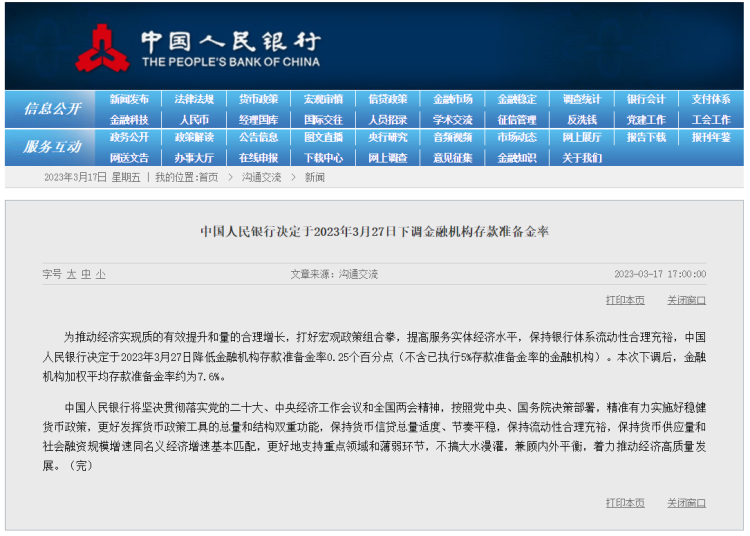Go to 金融稳定 section

pyautogui.click(x=517, y=99)
